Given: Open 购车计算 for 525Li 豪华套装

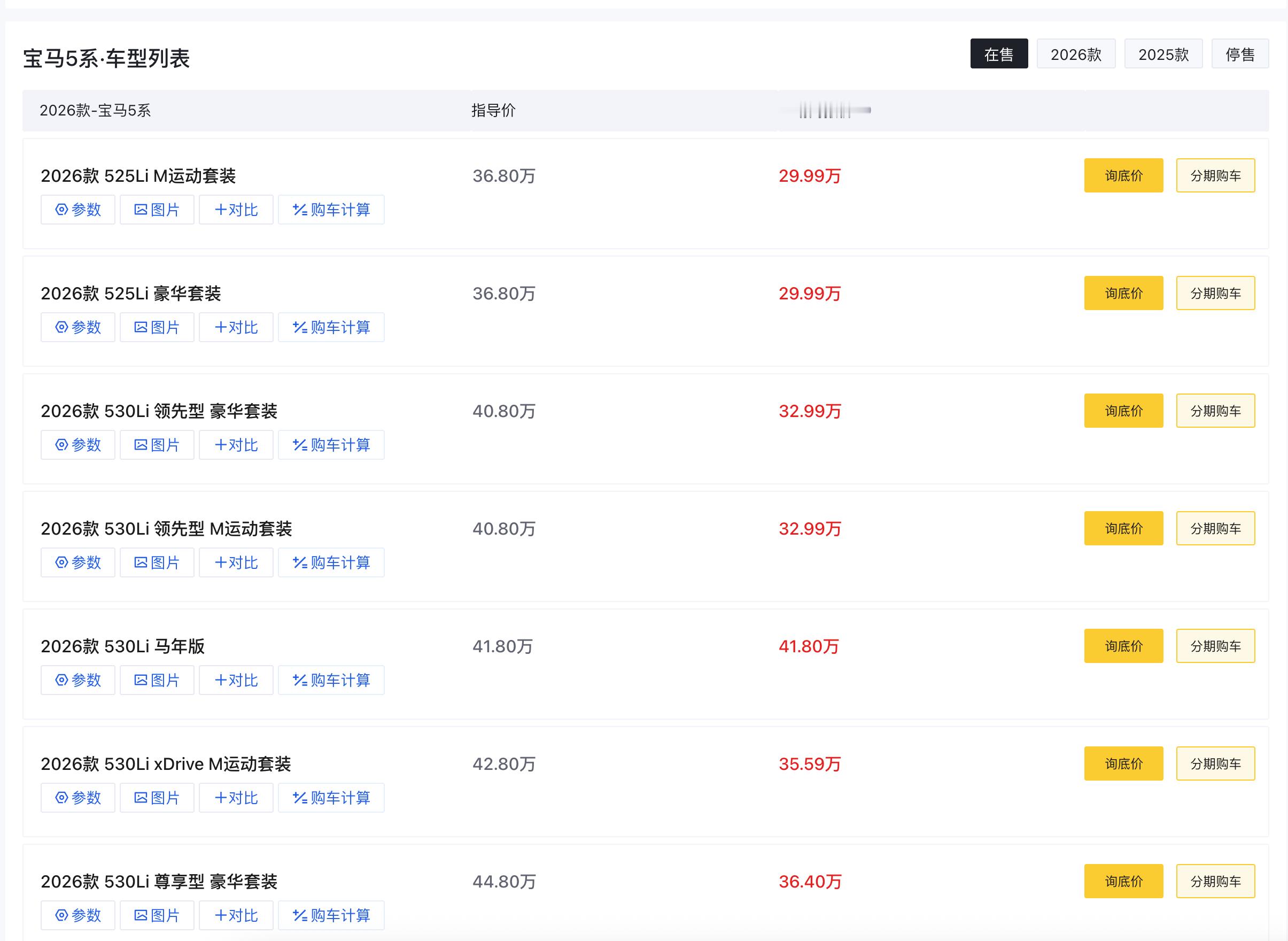Looking at the screenshot, I should [x=331, y=327].
